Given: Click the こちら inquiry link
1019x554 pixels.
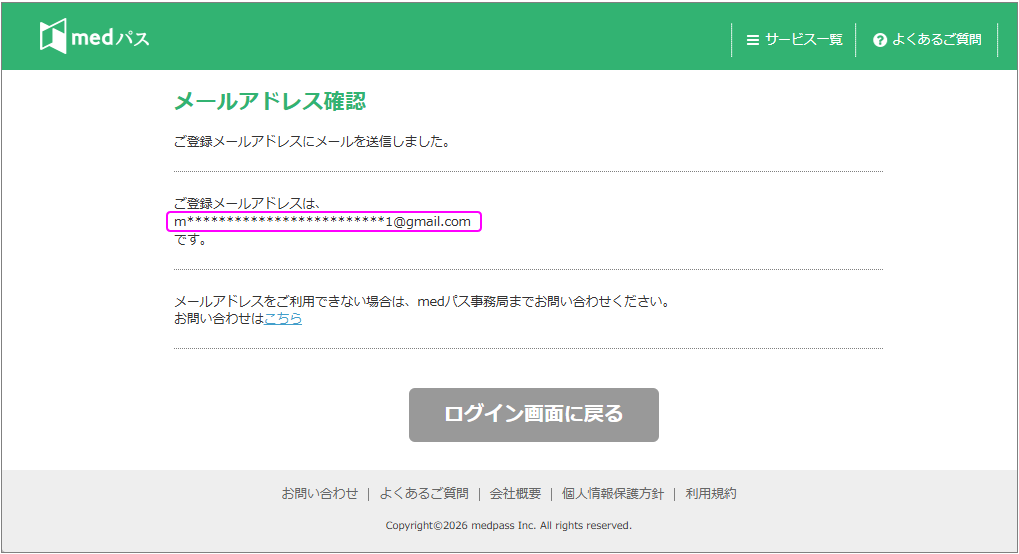Looking at the screenshot, I should click(x=283, y=318).
